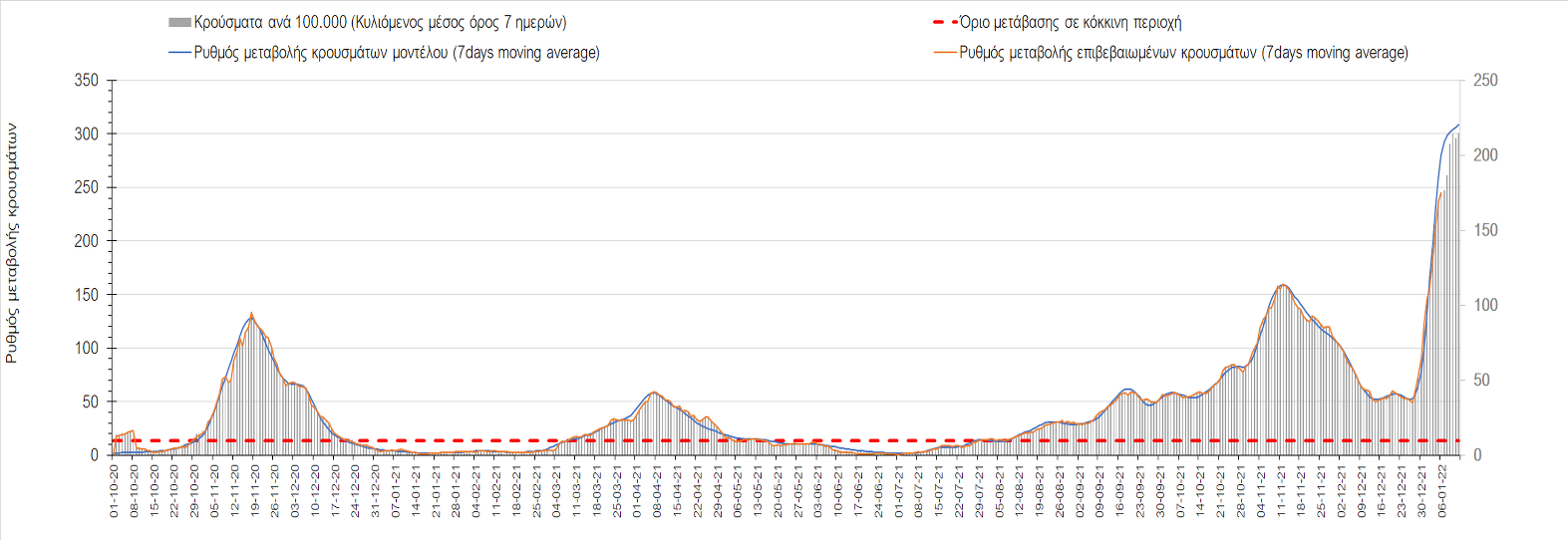The height and width of the screenshot is (540, 1568).
Task: Click the gray bar legend swatch for Κρούσματα ανά 100.000
Action: pos(179,23)
